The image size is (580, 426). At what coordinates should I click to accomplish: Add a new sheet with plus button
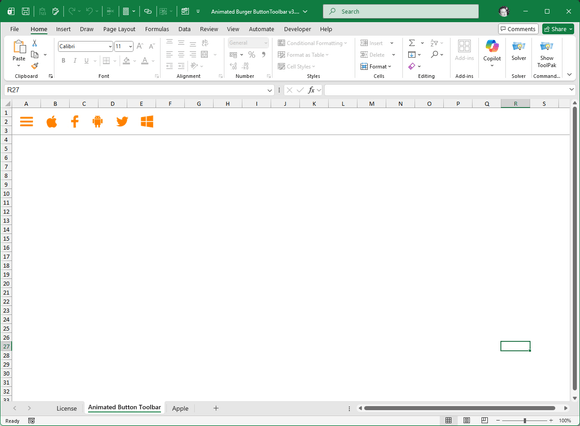pos(216,408)
